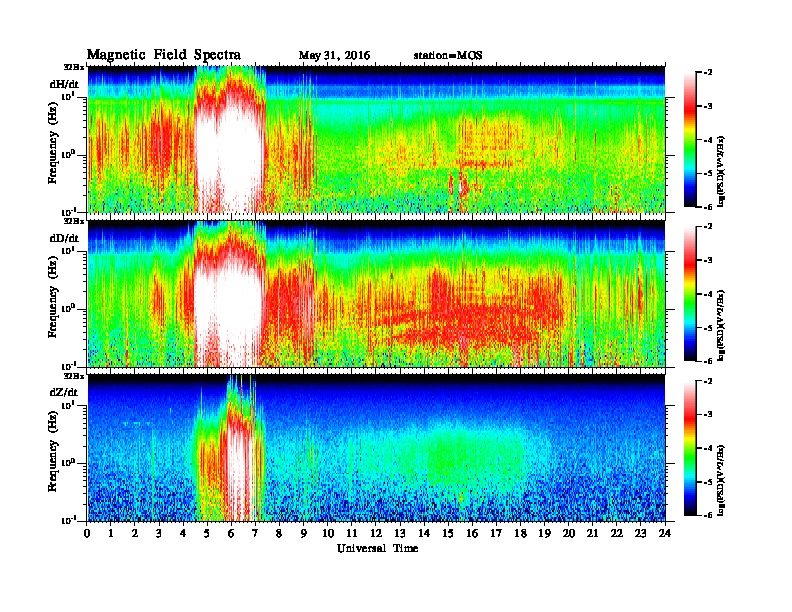Screen dimensions: 792x612
Task: Click the dH/dt panel label
Action: (64, 84)
